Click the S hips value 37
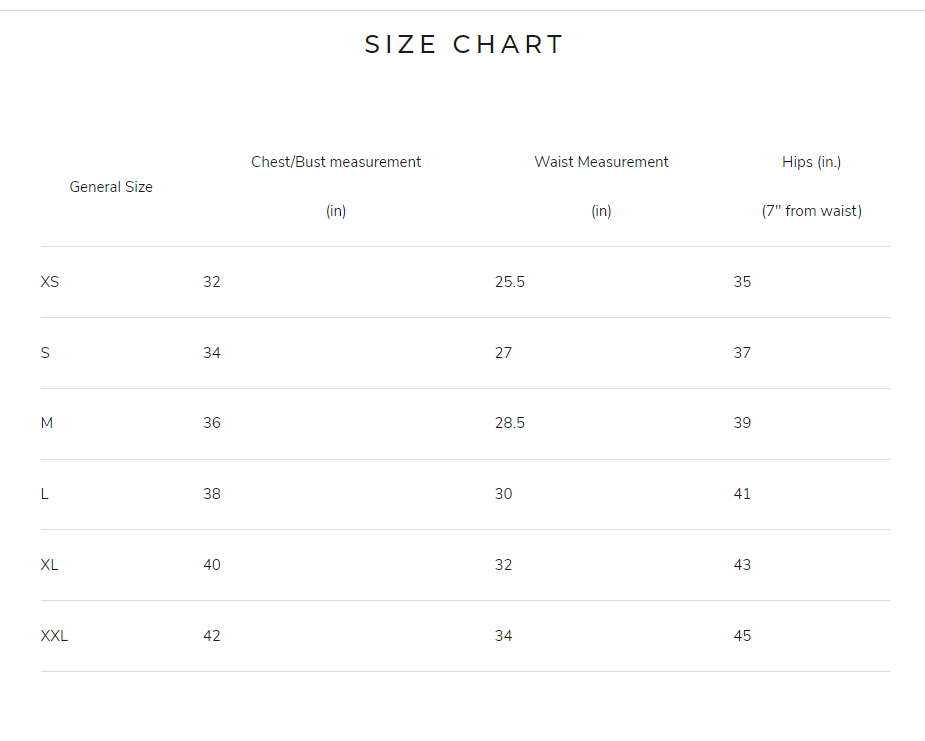 [742, 353]
